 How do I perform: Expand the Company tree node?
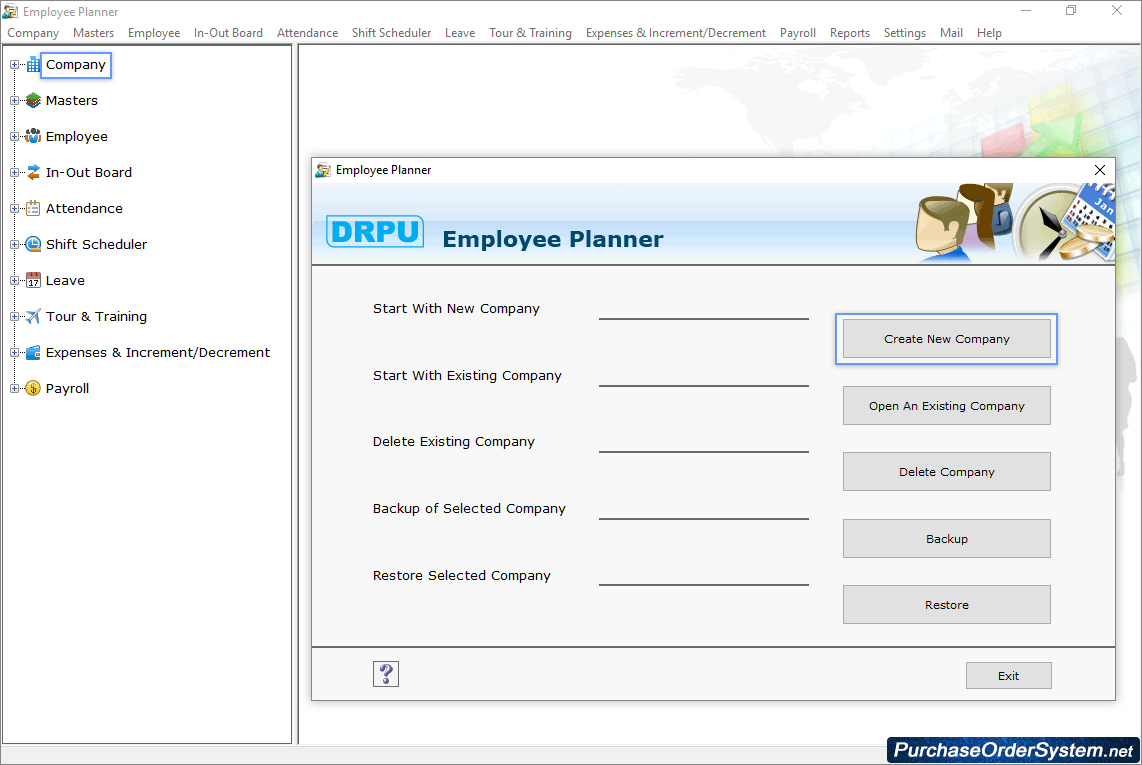click(15, 65)
